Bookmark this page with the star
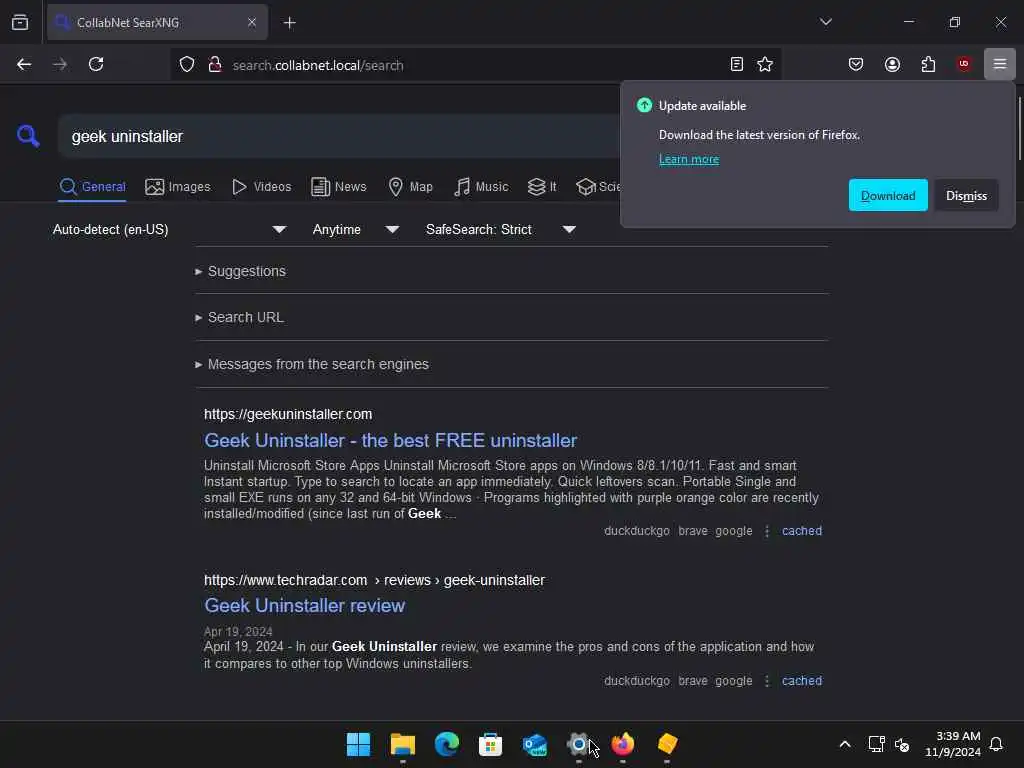Screen dimensions: 1024x768 [x=765, y=64]
